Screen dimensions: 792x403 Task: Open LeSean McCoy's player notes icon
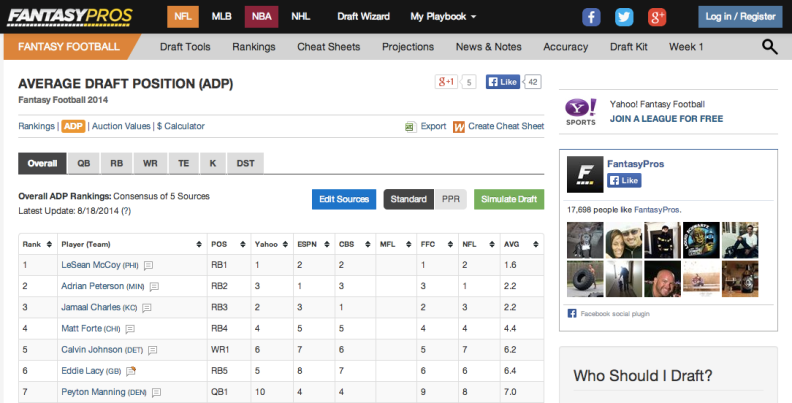(148, 265)
